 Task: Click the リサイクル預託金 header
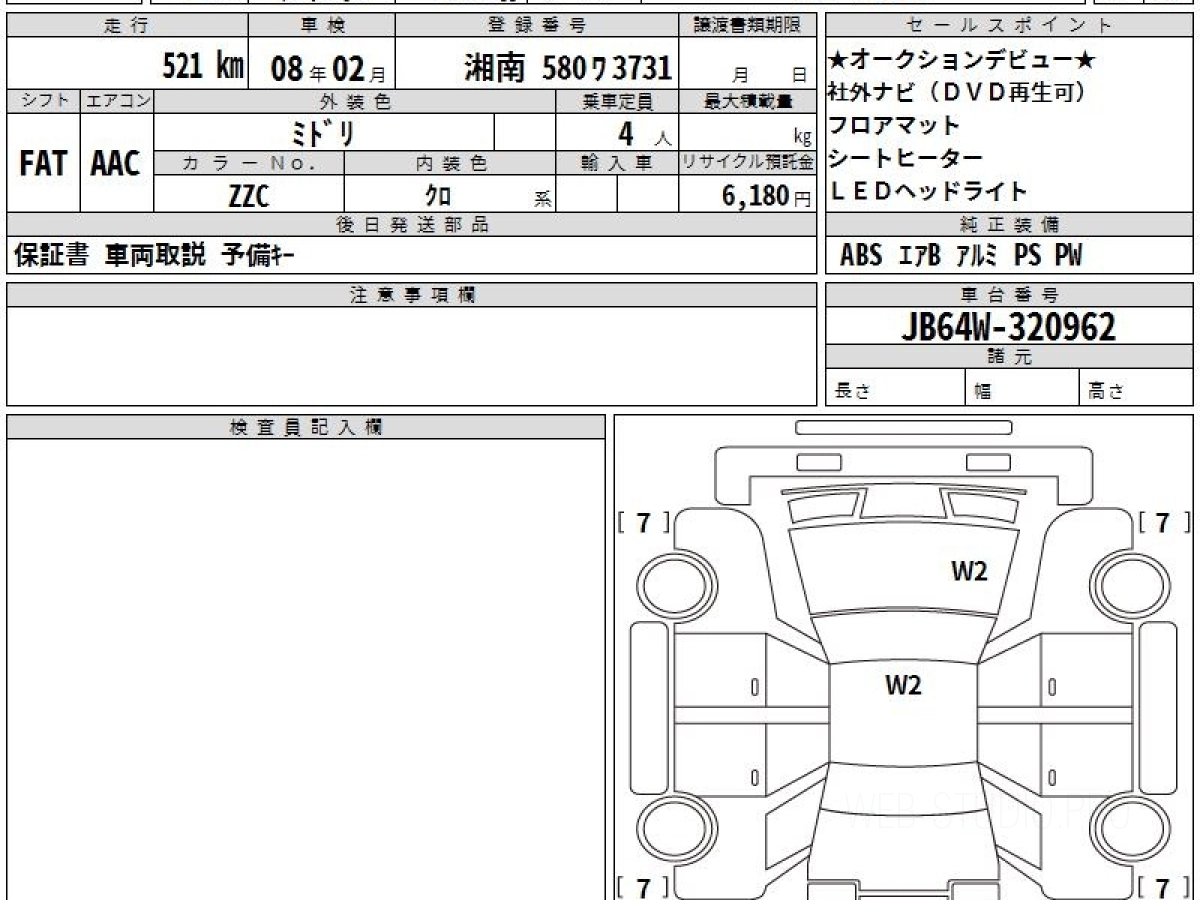coord(748,163)
